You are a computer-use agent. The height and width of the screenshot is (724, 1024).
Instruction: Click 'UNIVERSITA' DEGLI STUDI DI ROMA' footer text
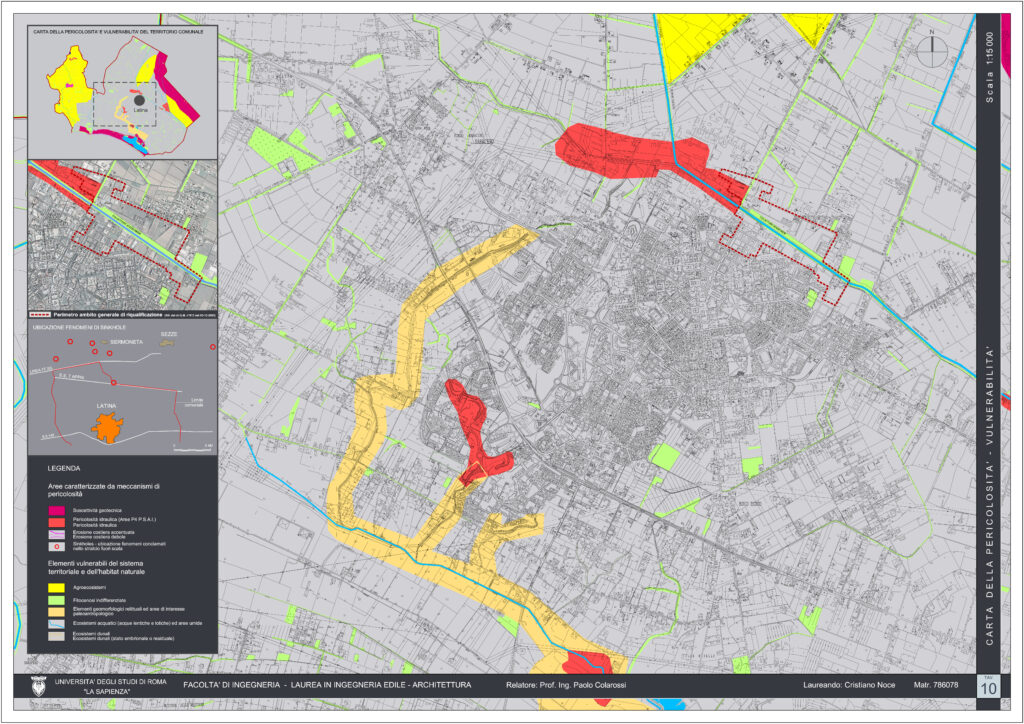[x=110, y=682]
